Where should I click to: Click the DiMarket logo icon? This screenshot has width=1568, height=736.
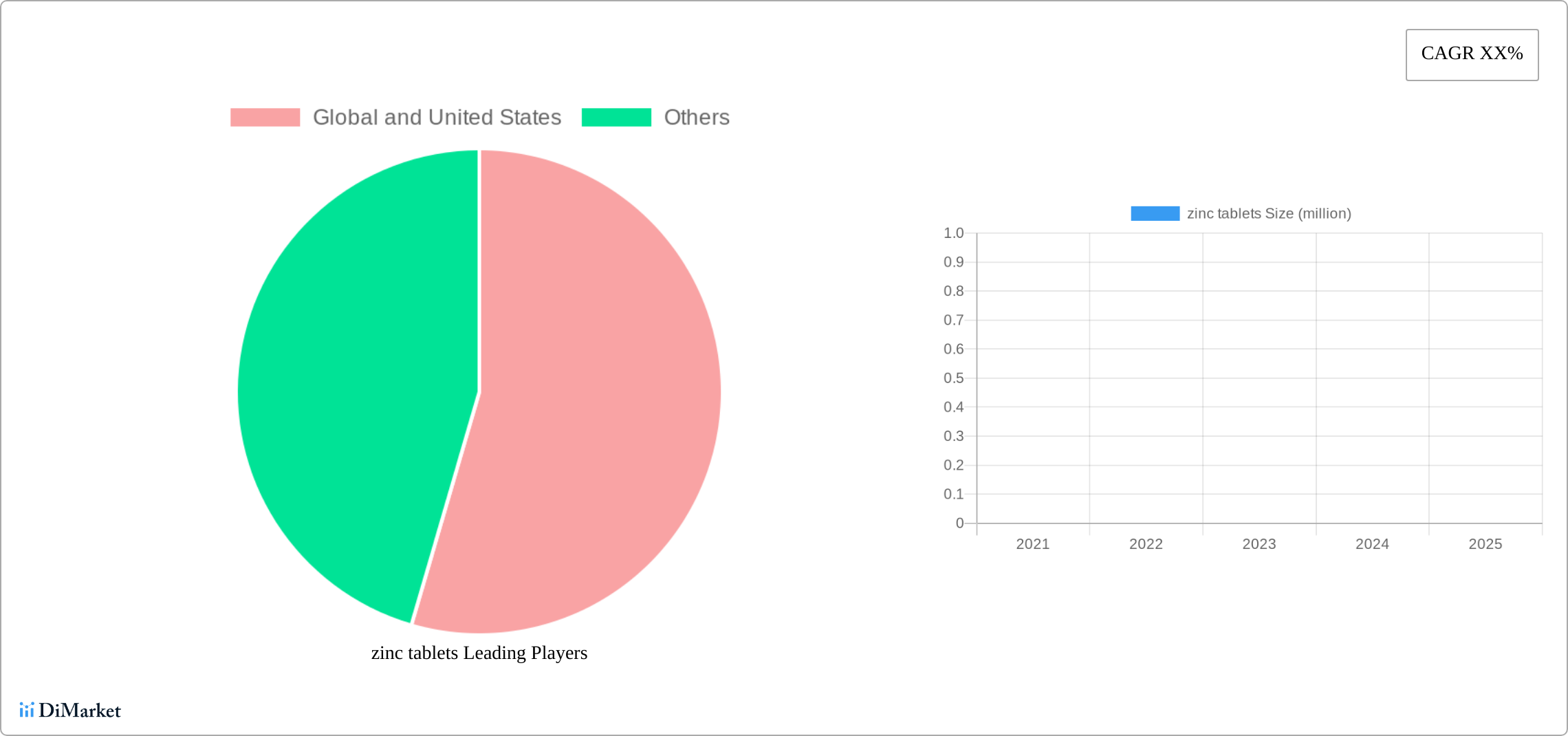click(x=27, y=710)
